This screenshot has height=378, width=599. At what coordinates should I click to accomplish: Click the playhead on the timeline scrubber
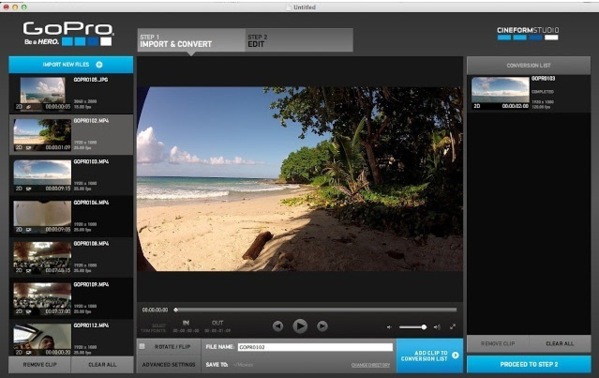(176, 310)
